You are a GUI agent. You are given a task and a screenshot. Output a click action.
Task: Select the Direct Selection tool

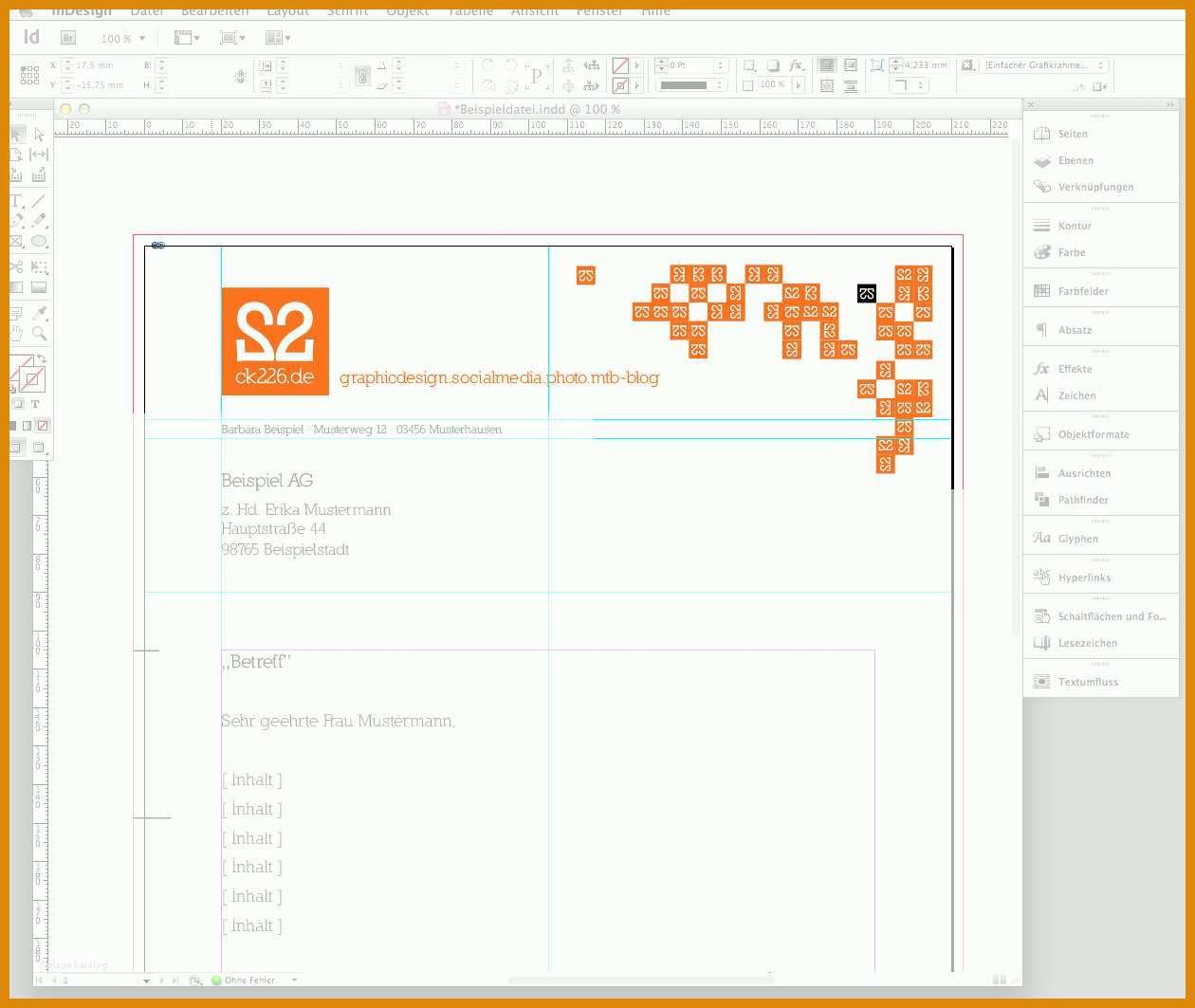click(40, 135)
